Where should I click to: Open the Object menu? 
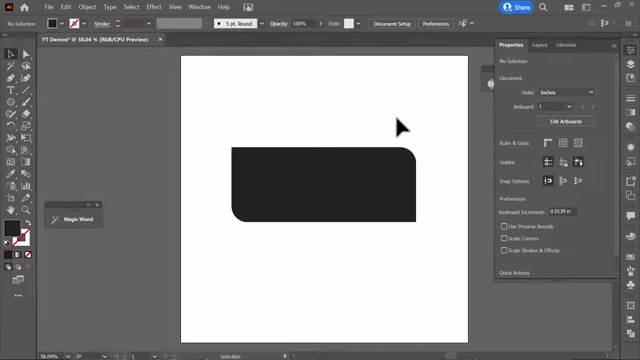click(x=87, y=7)
